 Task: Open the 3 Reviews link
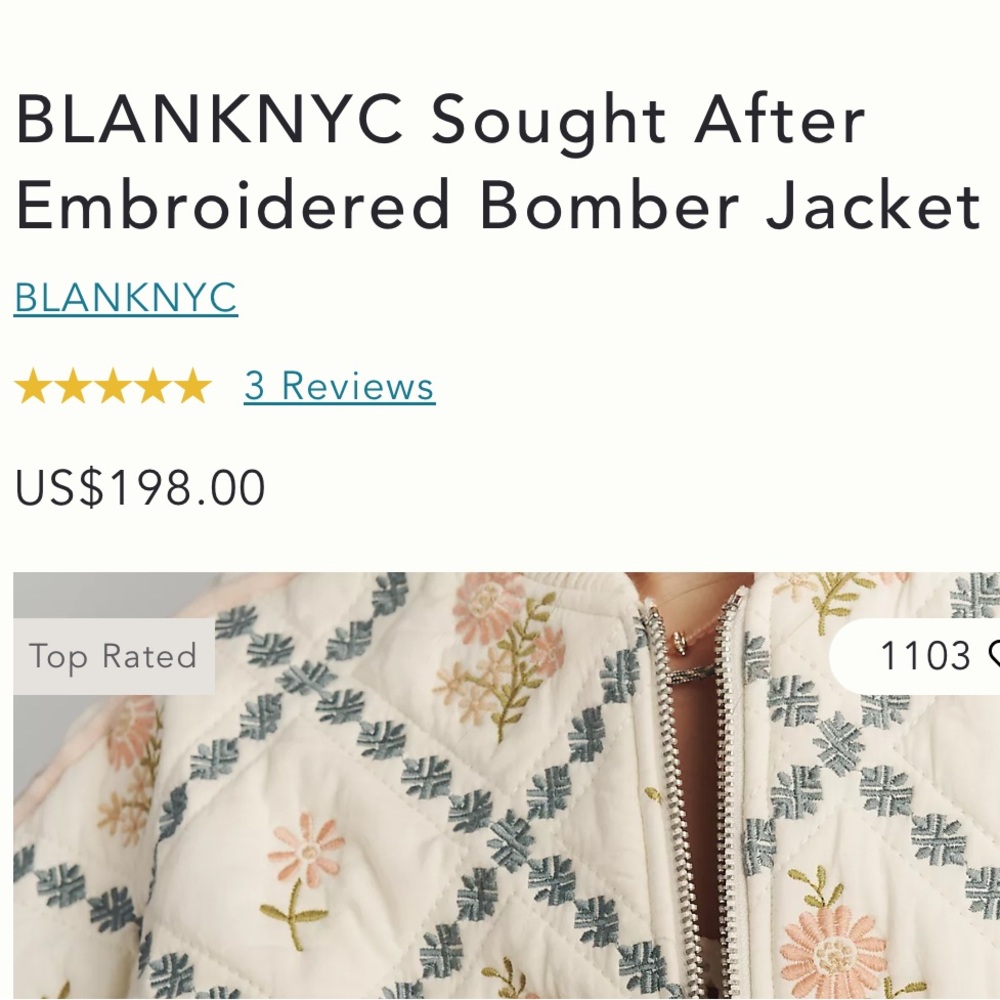coord(339,386)
